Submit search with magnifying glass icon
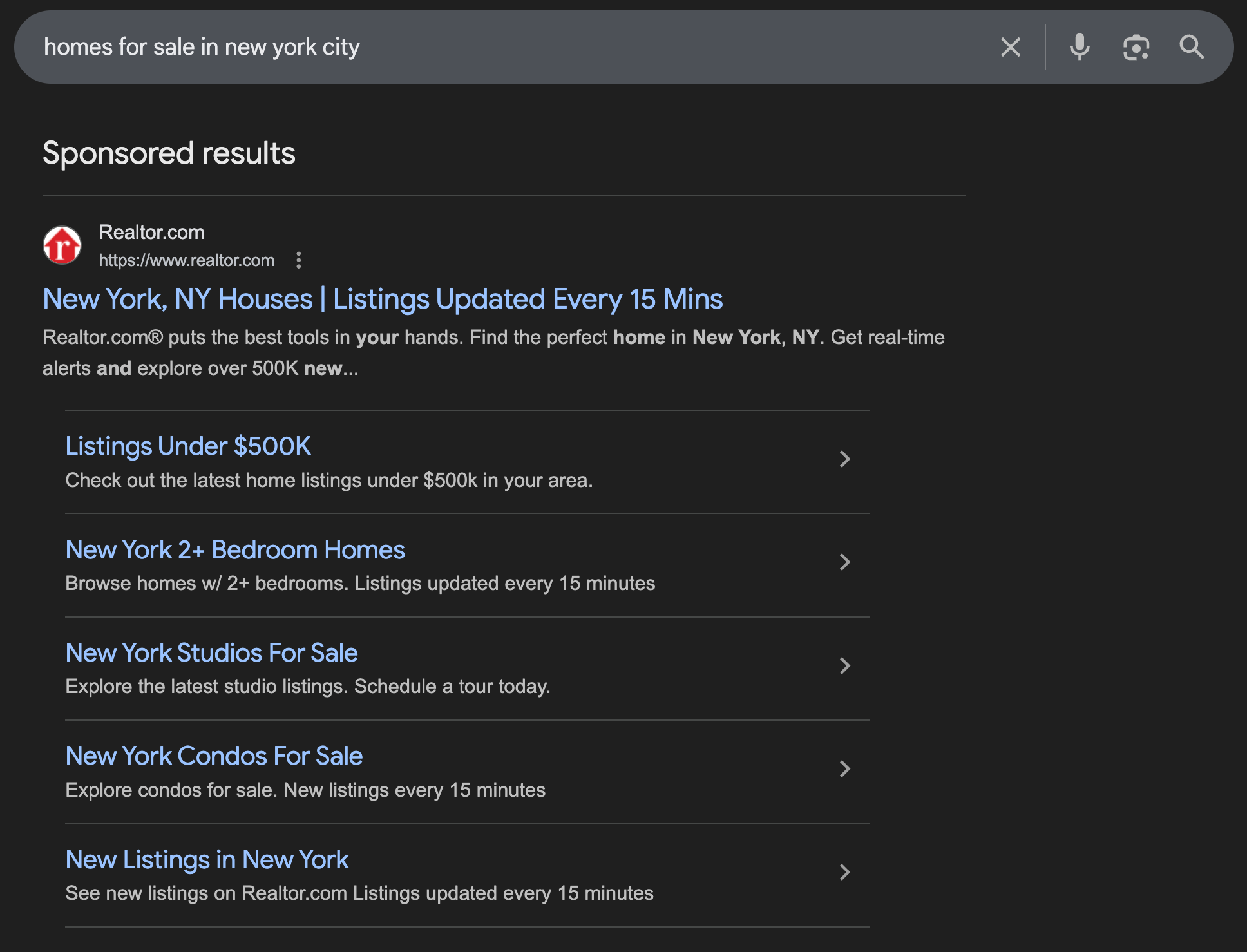The image size is (1247, 952). pos(1192,47)
